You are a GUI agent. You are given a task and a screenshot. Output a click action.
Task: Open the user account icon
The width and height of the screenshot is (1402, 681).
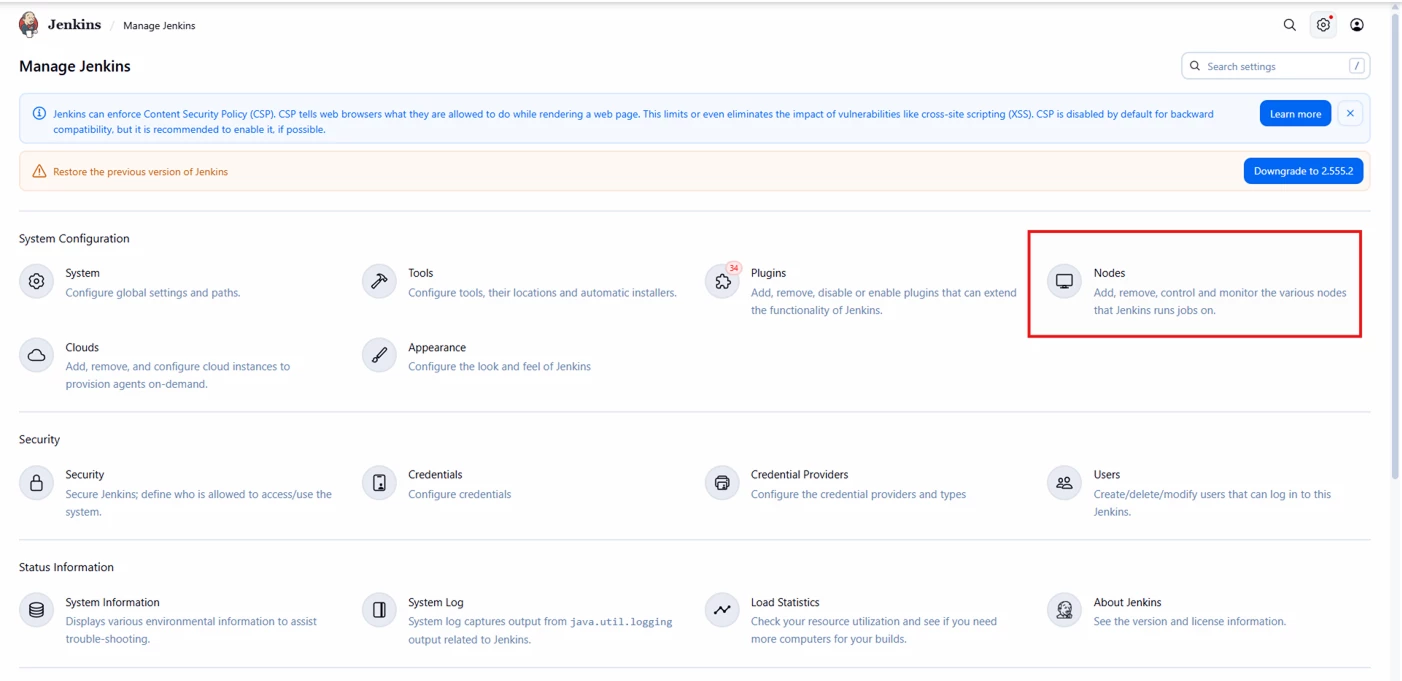(1357, 25)
